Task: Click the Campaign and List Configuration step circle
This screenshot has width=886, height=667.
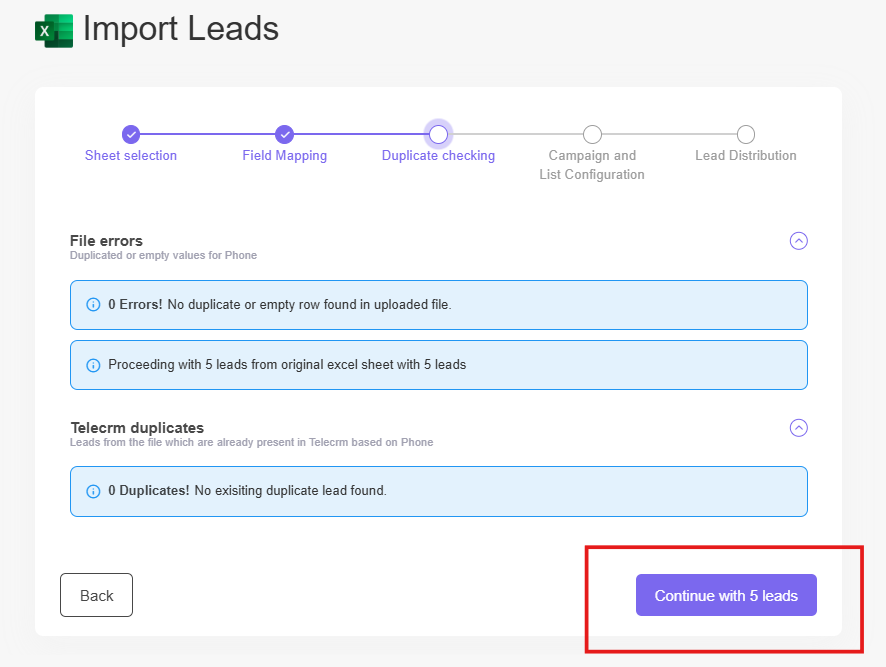Action: coord(592,134)
